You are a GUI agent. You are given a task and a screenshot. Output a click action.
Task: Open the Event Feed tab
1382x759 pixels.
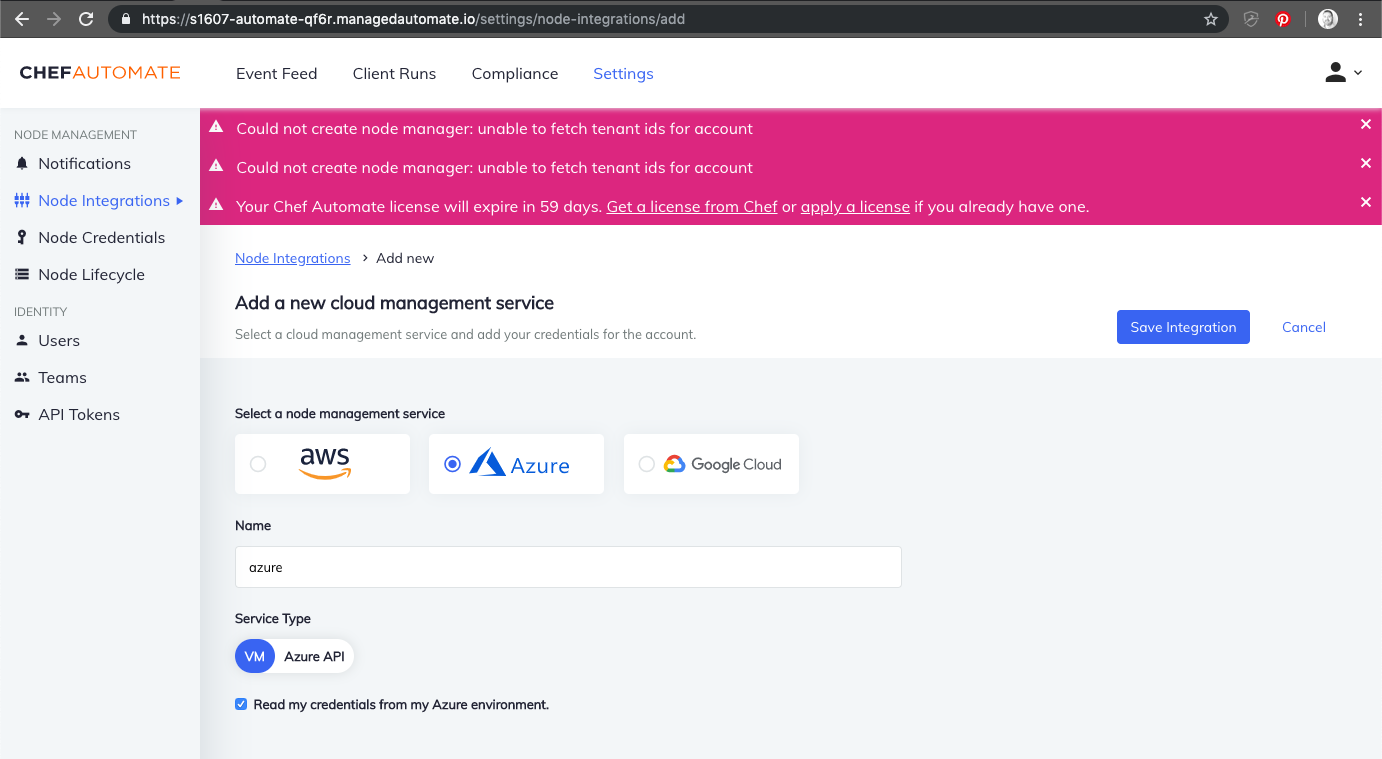276,73
